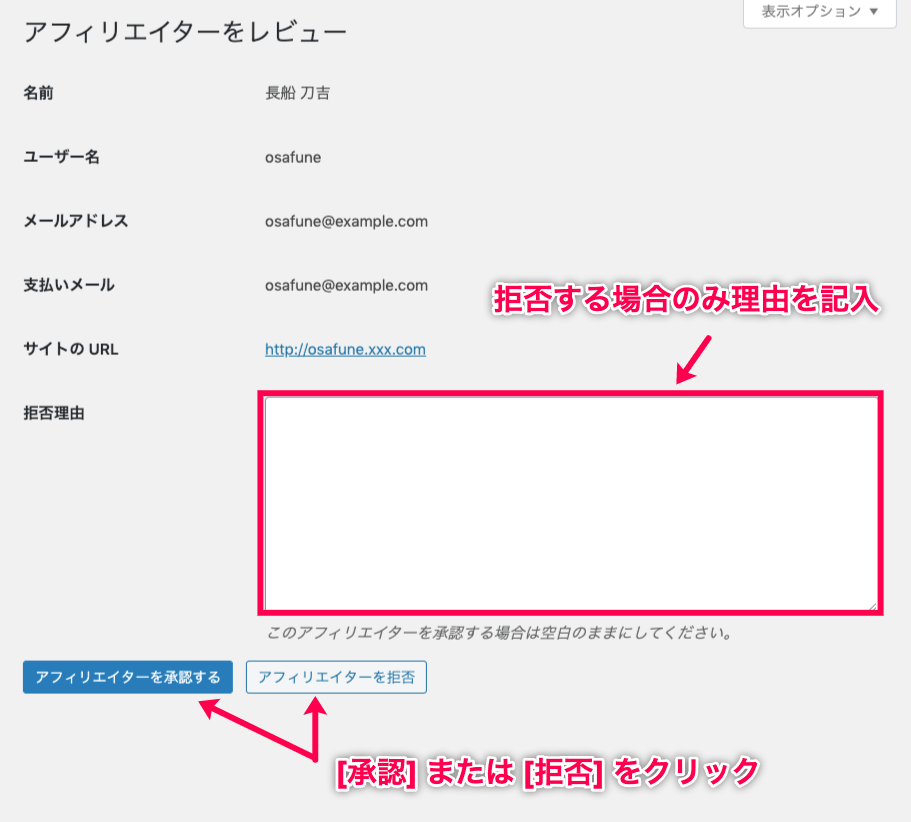Click the username value osafune
The height and width of the screenshot is (822, 911).
(x=293, y=157)
